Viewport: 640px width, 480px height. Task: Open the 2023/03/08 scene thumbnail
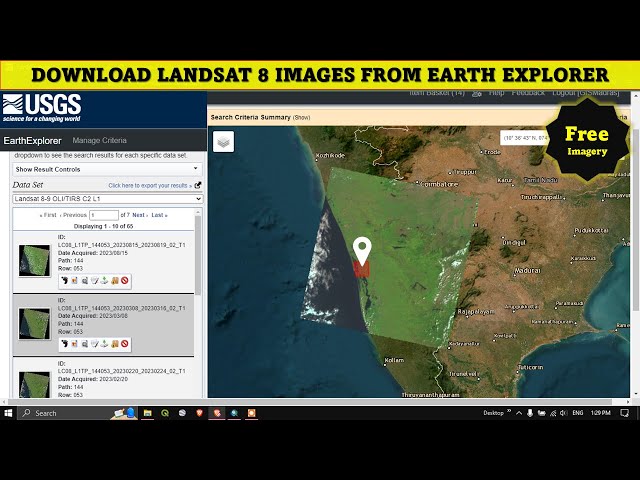click(34, 324)
